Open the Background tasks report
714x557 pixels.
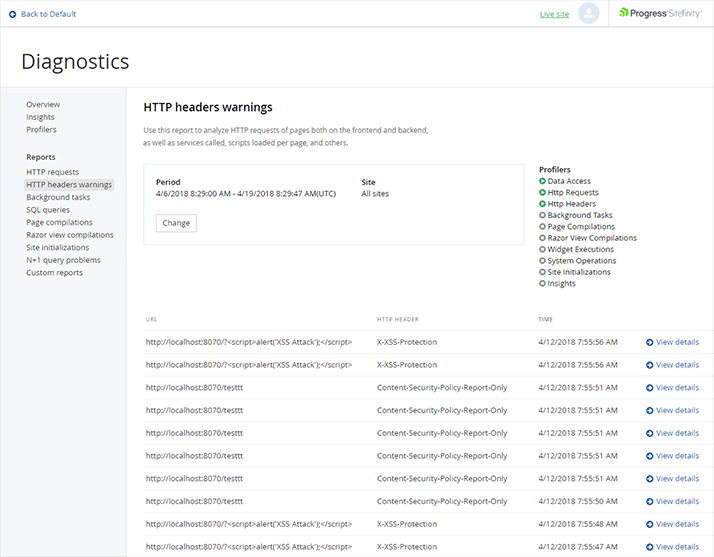58,197
